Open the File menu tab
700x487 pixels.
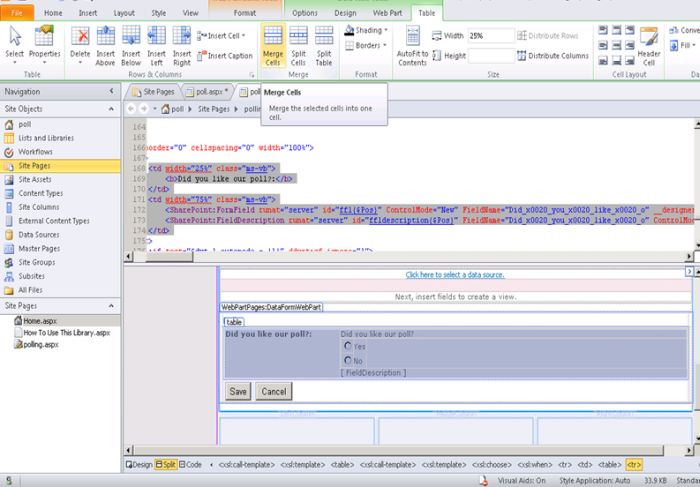point(17,13)
